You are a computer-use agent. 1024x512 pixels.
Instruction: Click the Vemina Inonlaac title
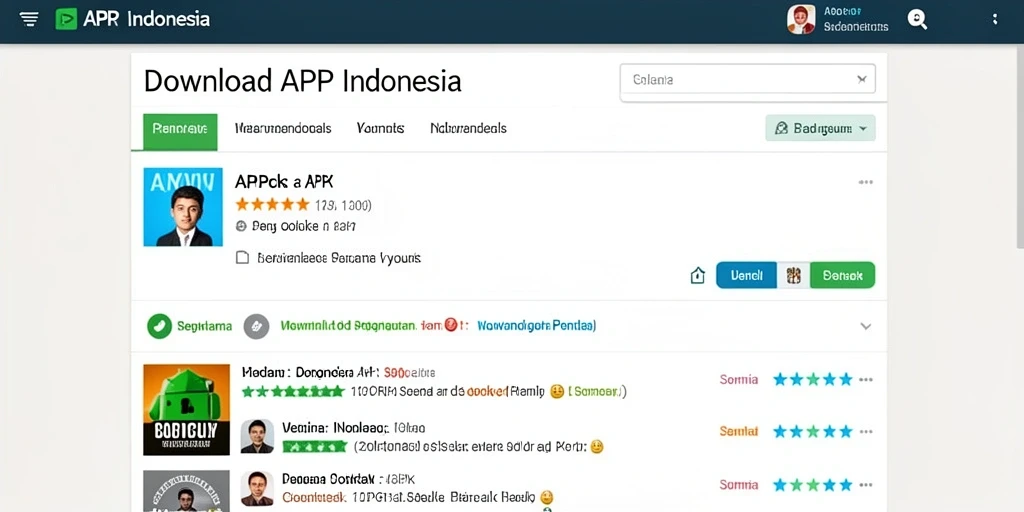pos(336,428)
